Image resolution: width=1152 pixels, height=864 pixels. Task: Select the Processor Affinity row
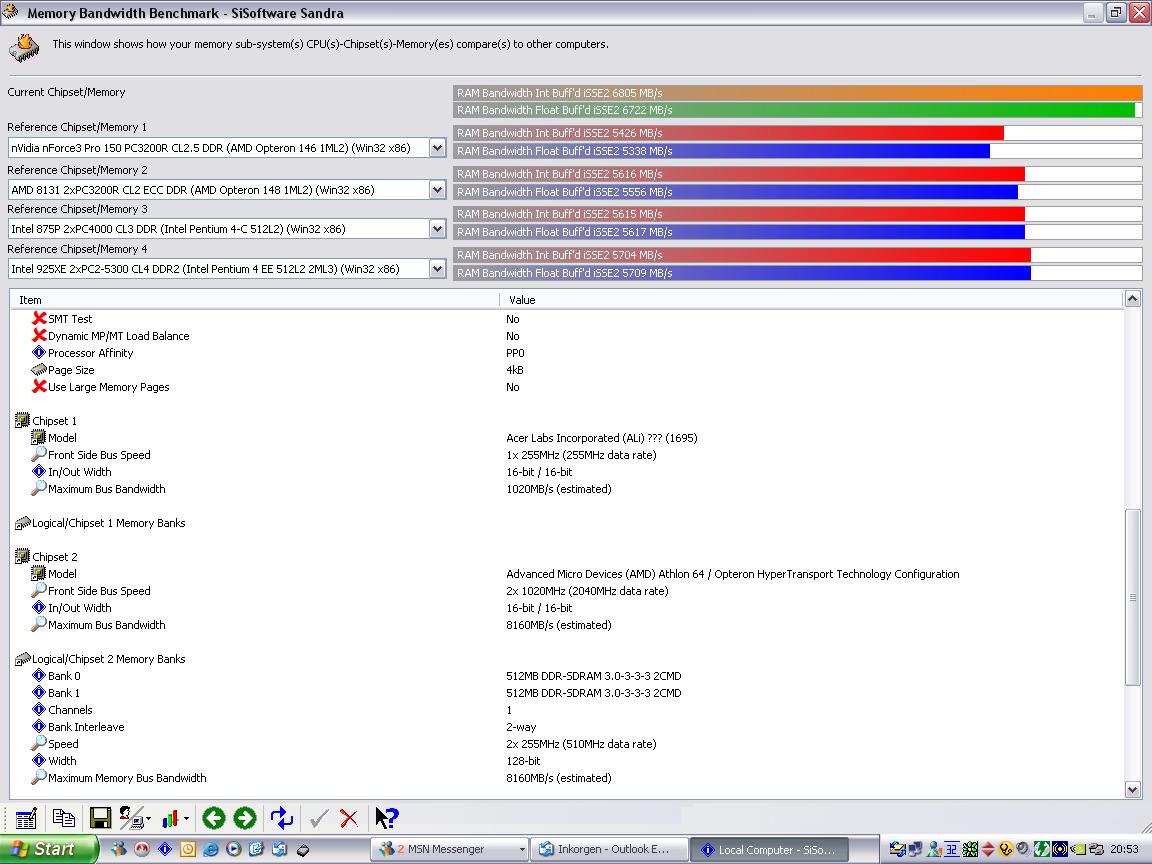567,353
